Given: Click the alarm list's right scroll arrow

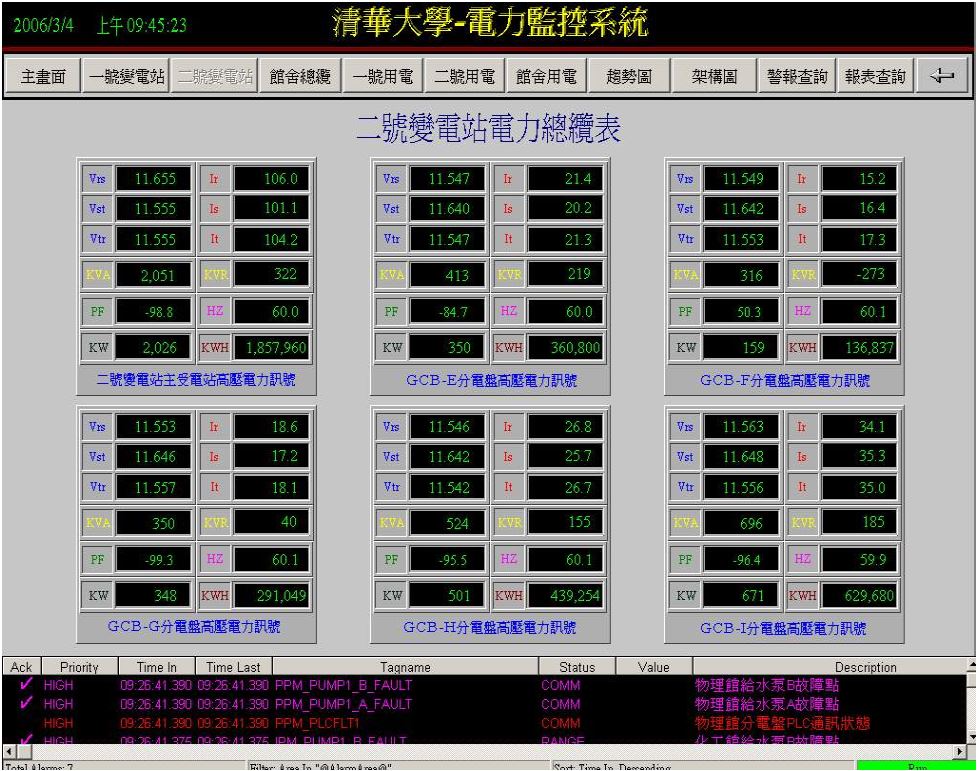Looking at the screenshot, I should point(960,751).
